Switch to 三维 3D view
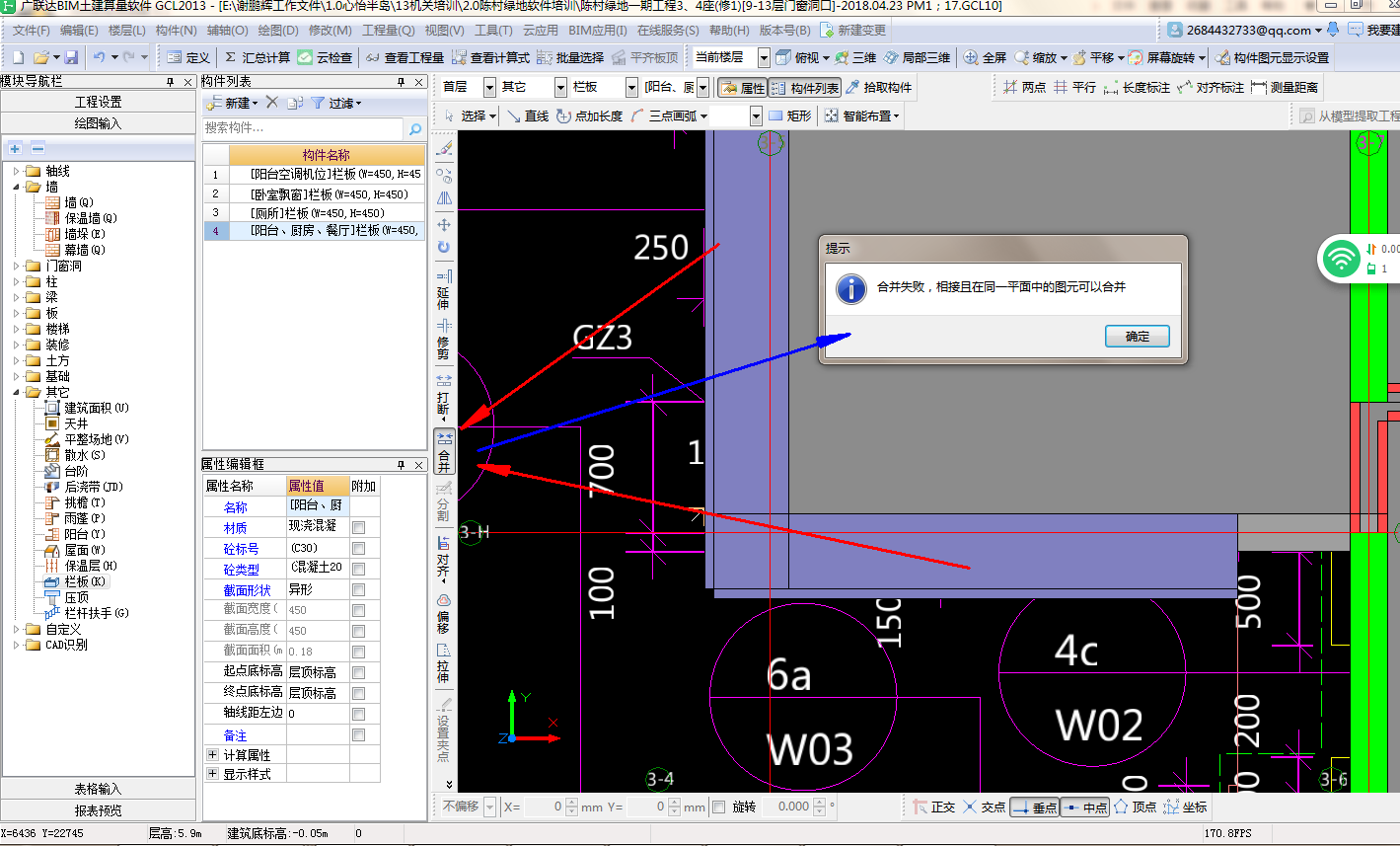This screenshot has width=1400, height=846. click(x=855, y=57)
